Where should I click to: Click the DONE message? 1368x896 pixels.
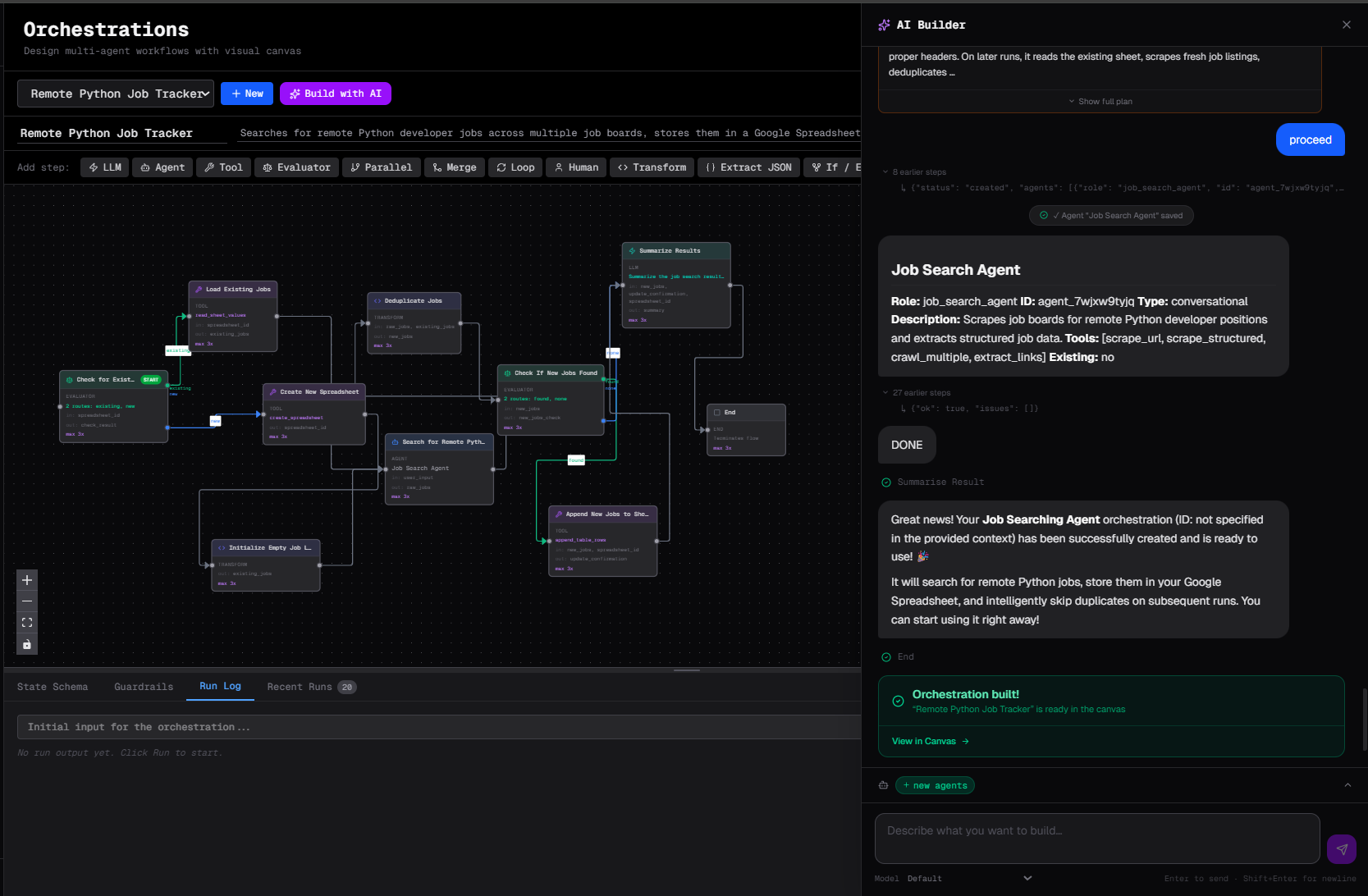tap(907, 445)
